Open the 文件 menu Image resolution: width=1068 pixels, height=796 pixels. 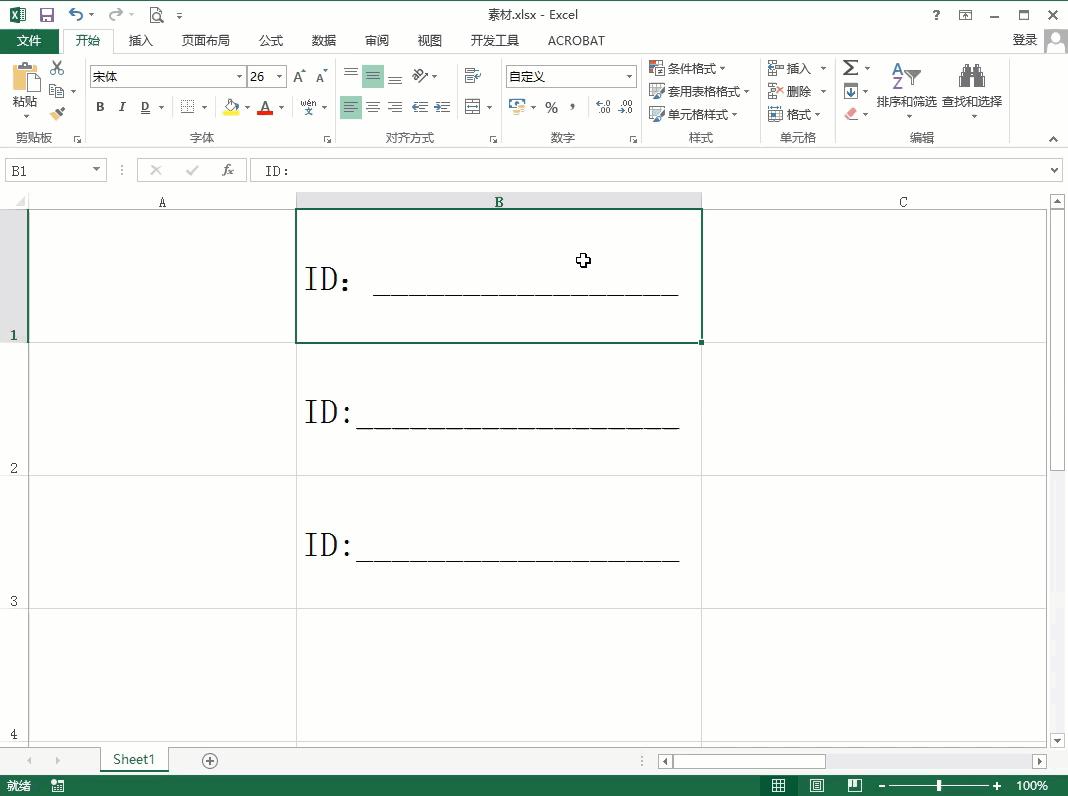click(x=29, y=41)
